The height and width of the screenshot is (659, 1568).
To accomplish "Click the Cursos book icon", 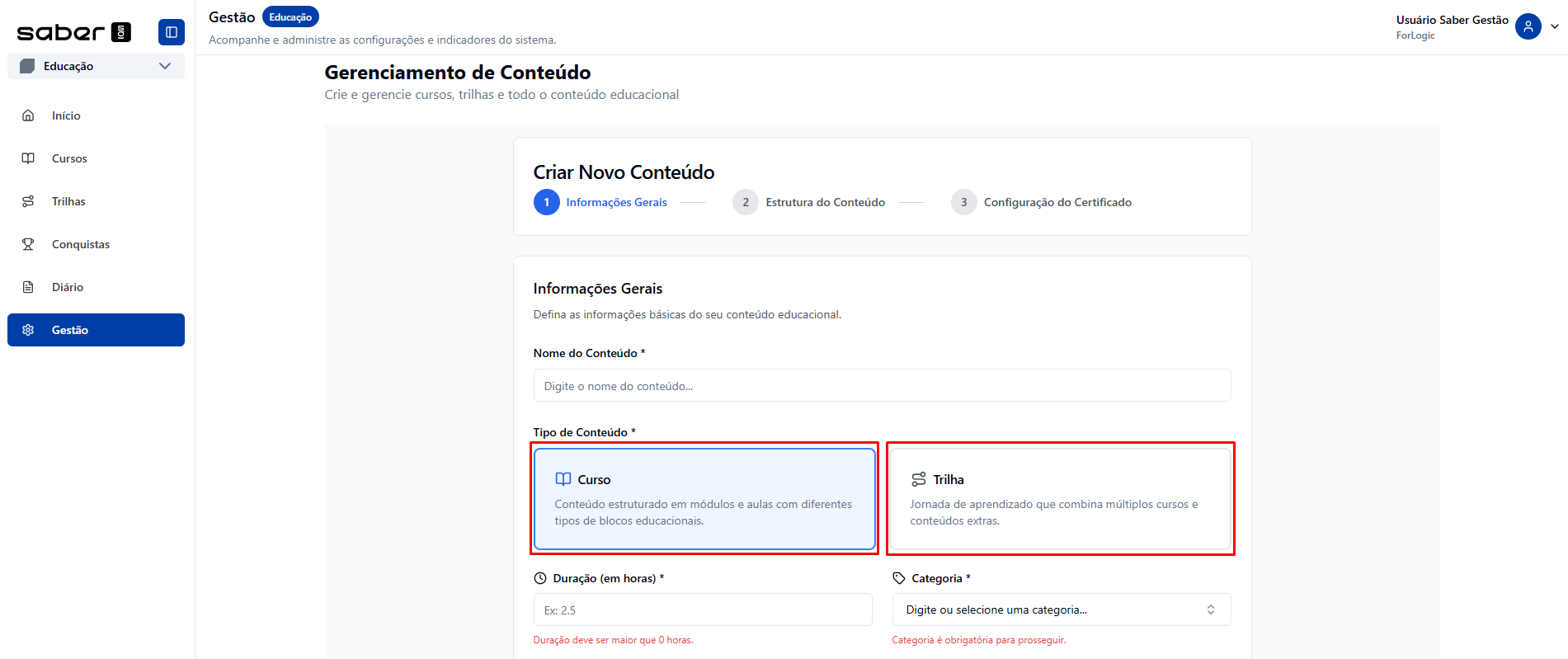I will [x=28, y=158].
